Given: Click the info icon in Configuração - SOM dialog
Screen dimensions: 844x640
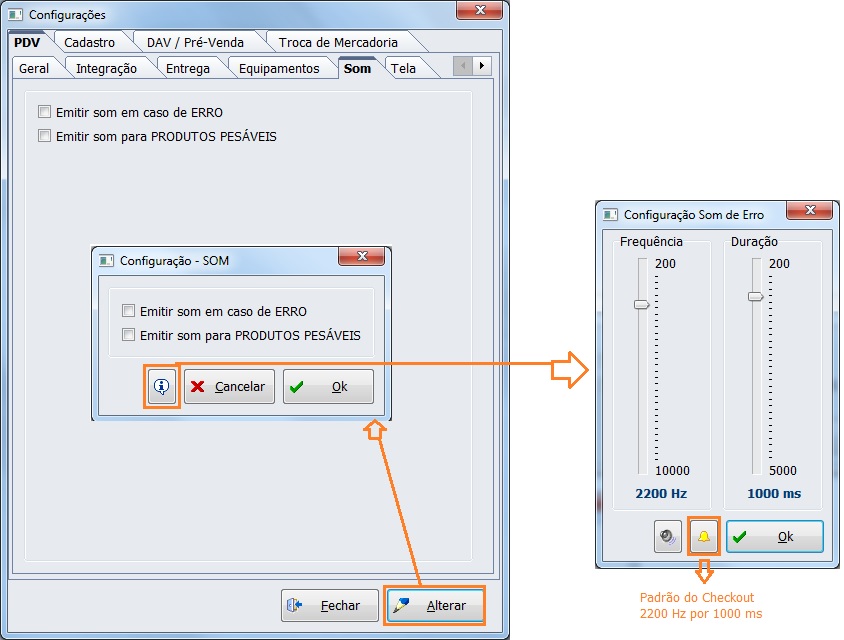Looking at the screenshot, I should click(162, 386).
